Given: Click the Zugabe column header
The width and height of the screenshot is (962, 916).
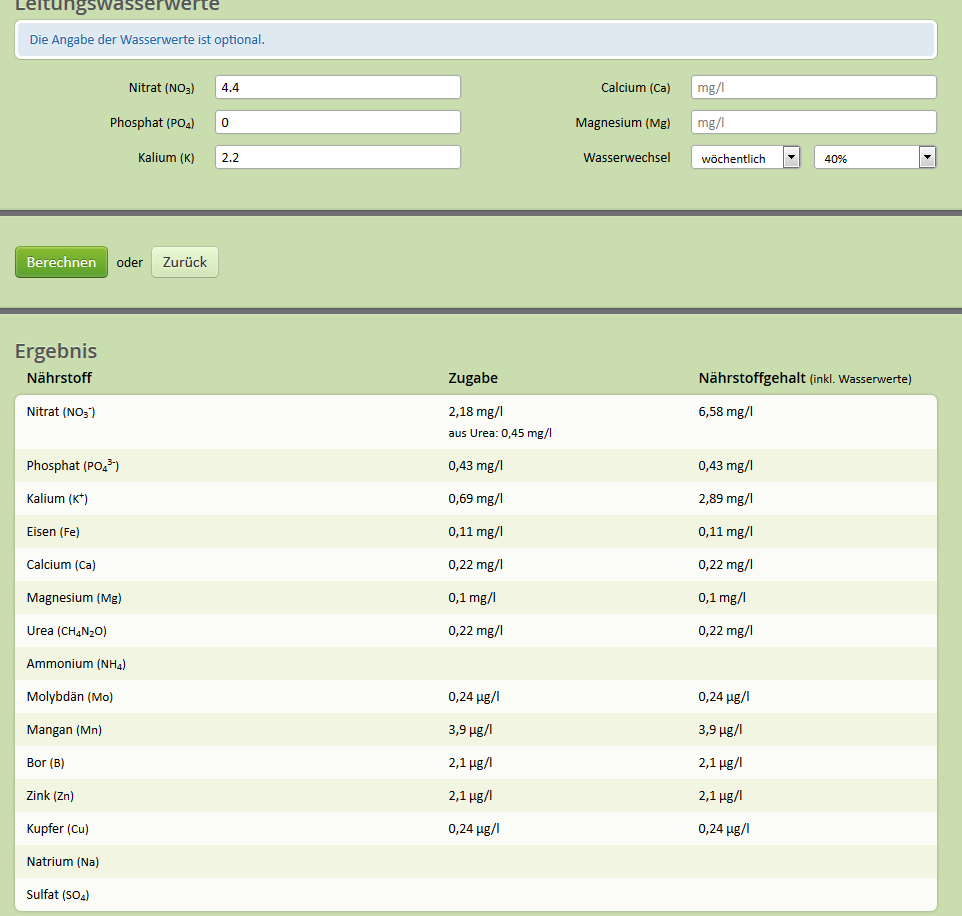Looking at the screenshot, I should [x=473, y=378].
